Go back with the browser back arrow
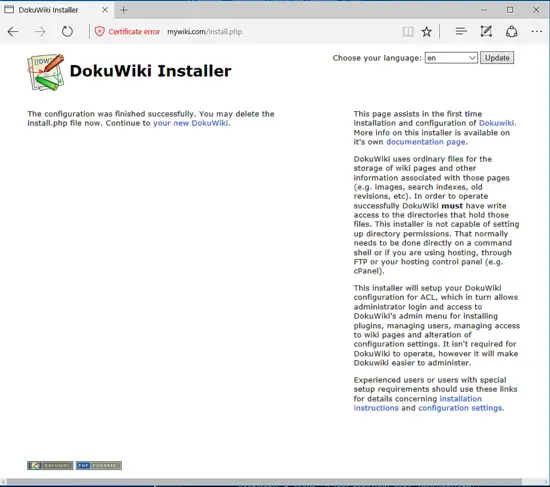Screen dimensions: 550x487 pos(13,32)
